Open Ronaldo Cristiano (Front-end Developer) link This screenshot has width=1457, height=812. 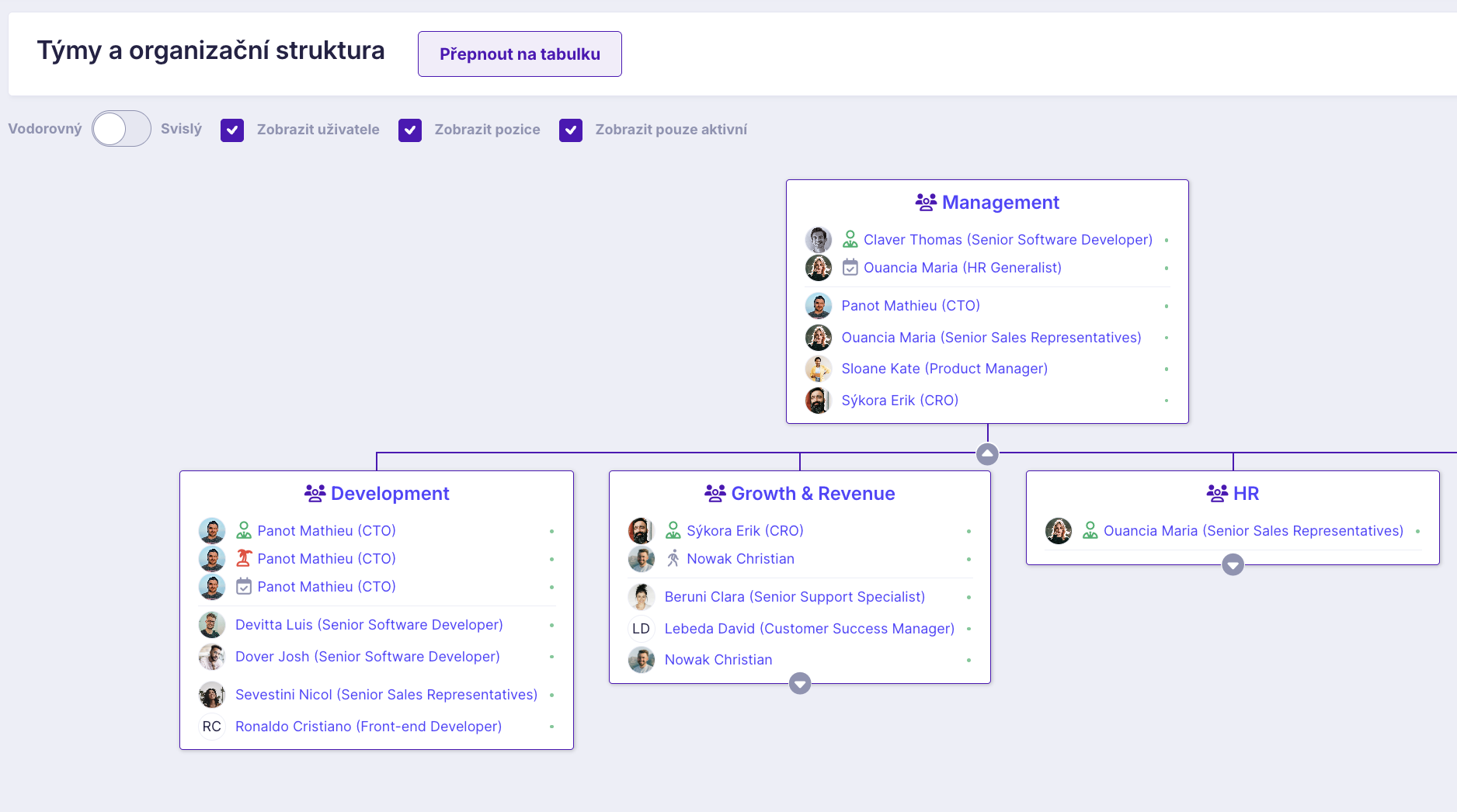(368, 727)
